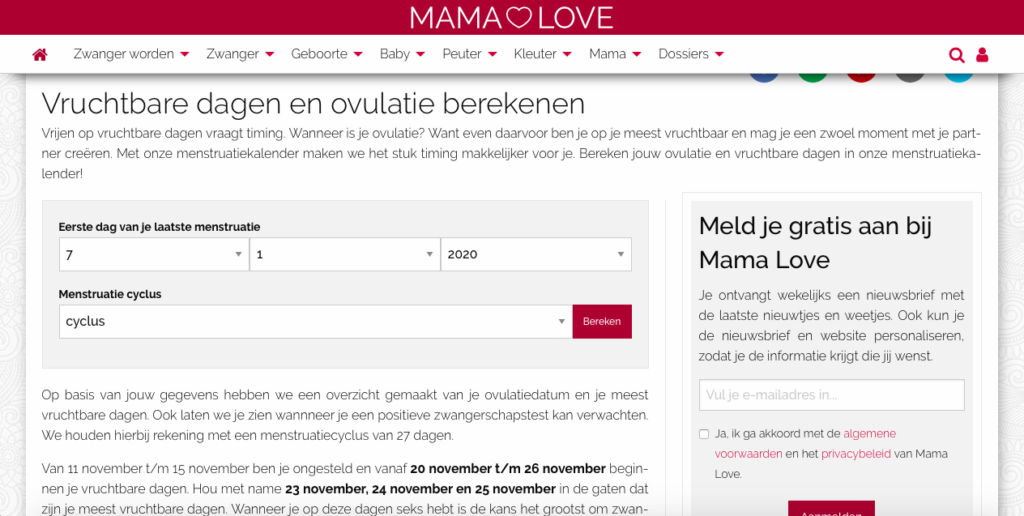
Task: Open the search magnifier icon
Action: click(x=956, y=55)
